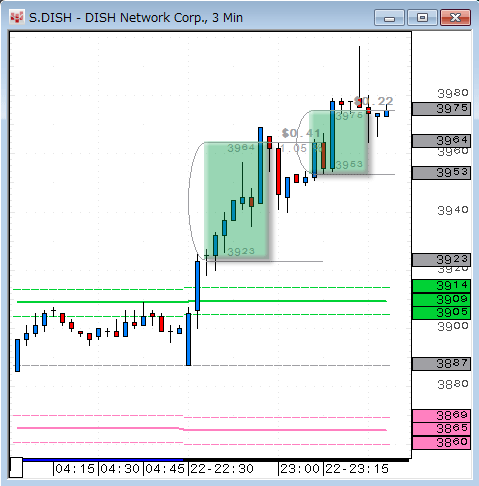The image size is (479, 486).
Task: Click the 3880 price axis label
Action: click(453, 384)
